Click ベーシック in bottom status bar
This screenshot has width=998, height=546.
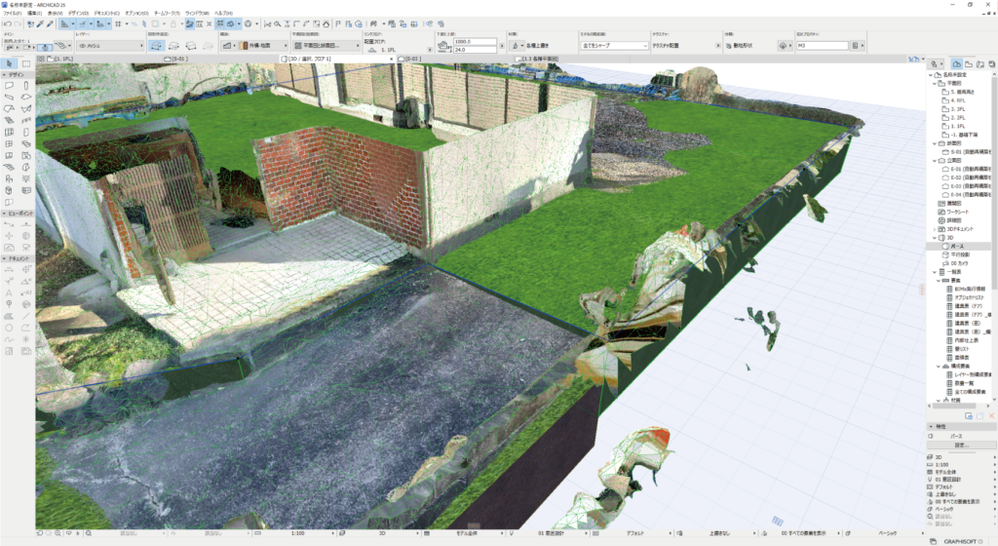coord(888,533)
